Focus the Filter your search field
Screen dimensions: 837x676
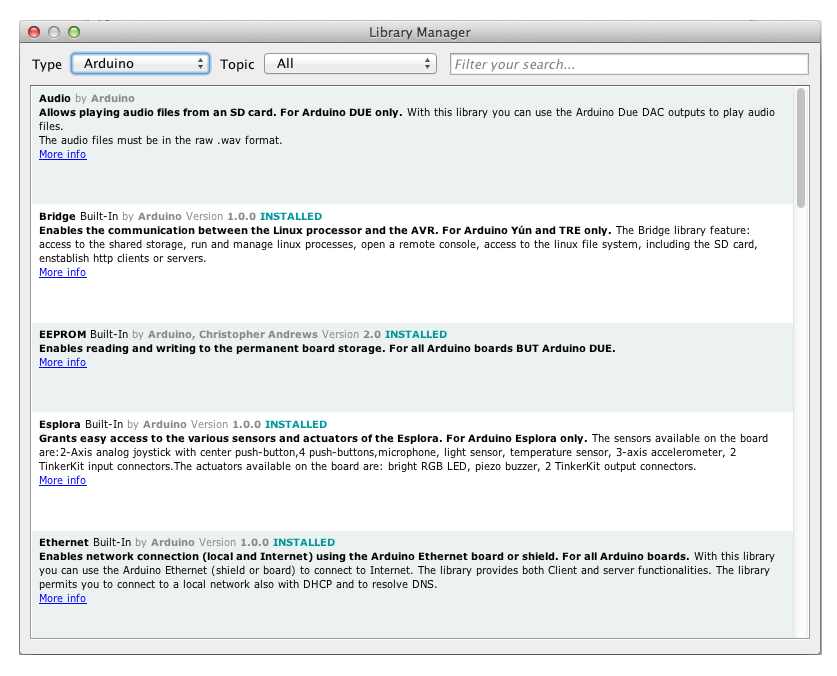click(629, 64)
